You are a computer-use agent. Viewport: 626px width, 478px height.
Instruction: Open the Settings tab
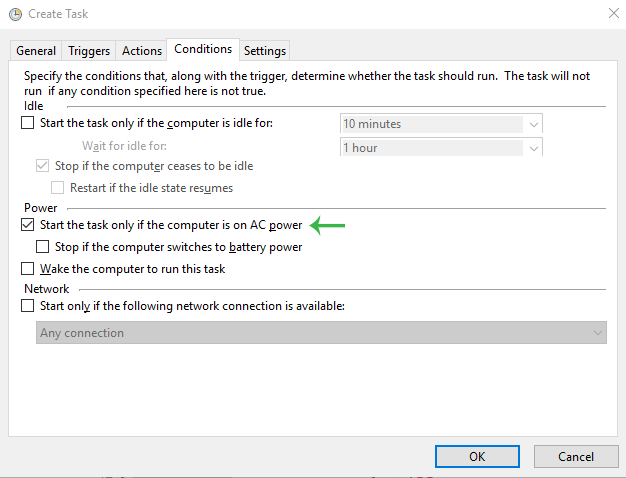[x=265, y=51]
